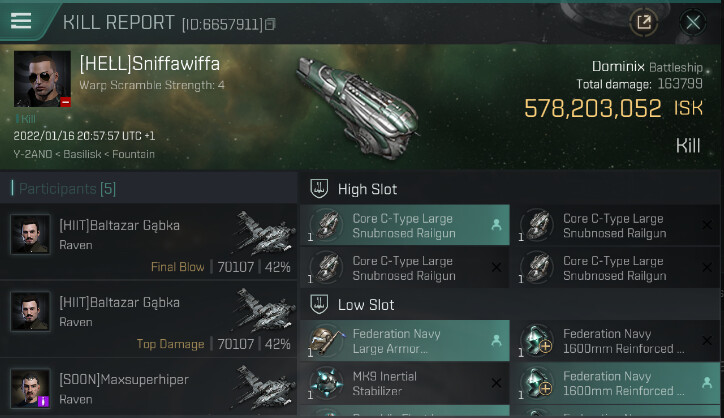Image resolution: width=724 pixels, height=418 pixels.
Task: Click Sniffawiffa's character portrait
Action: 42,79
